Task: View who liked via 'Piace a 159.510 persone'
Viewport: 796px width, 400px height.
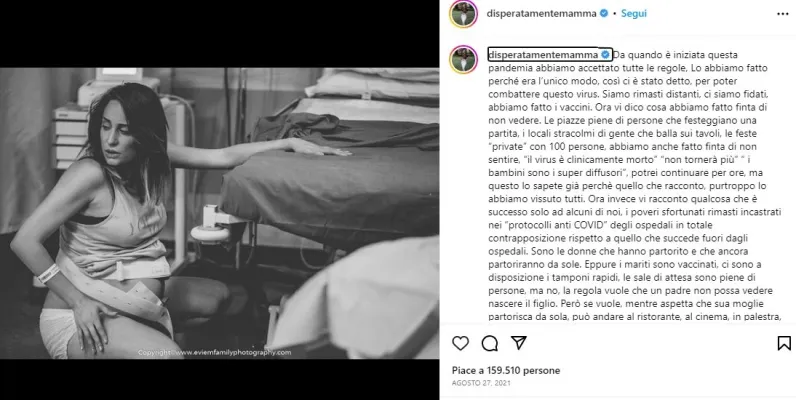Action: pyautogui.click(x=506, y=371)
